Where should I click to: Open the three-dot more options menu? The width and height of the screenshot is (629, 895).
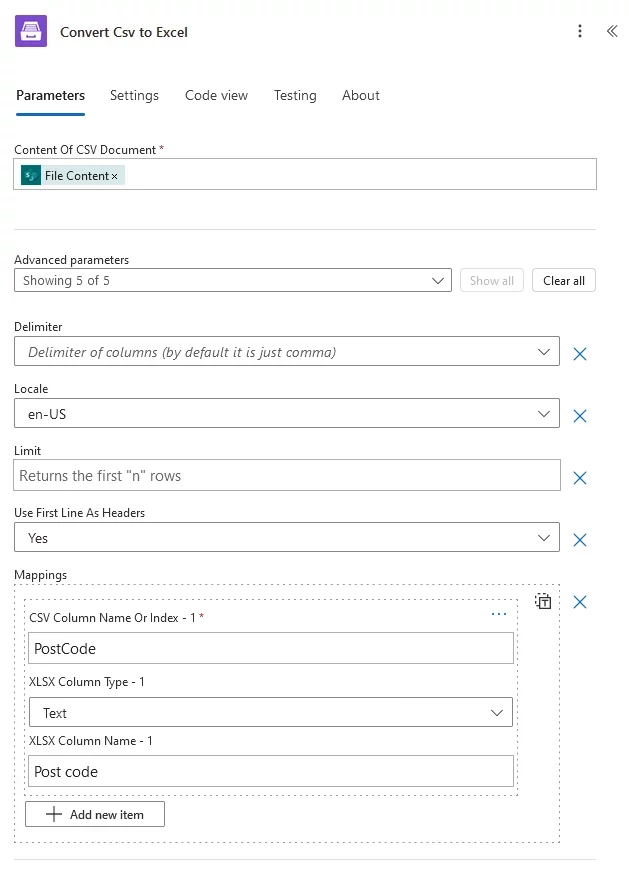click(580, 31)
